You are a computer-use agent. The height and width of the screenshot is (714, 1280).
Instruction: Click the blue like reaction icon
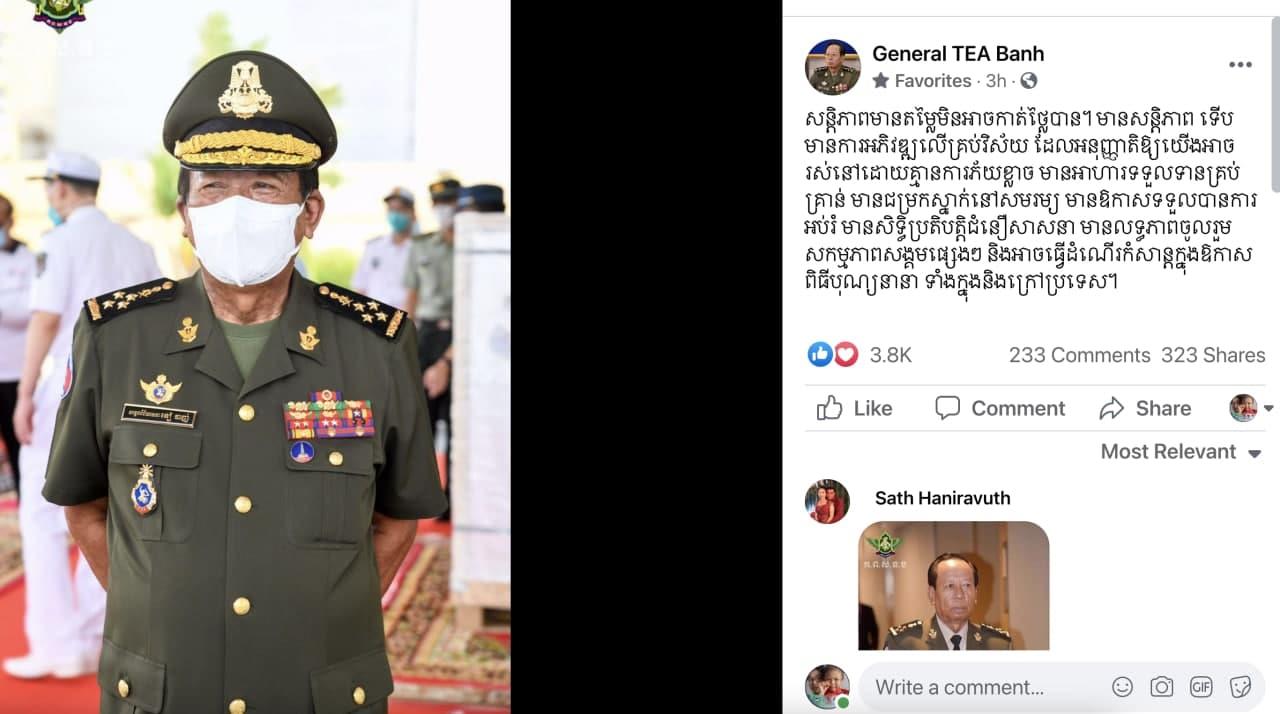point(820,354)
